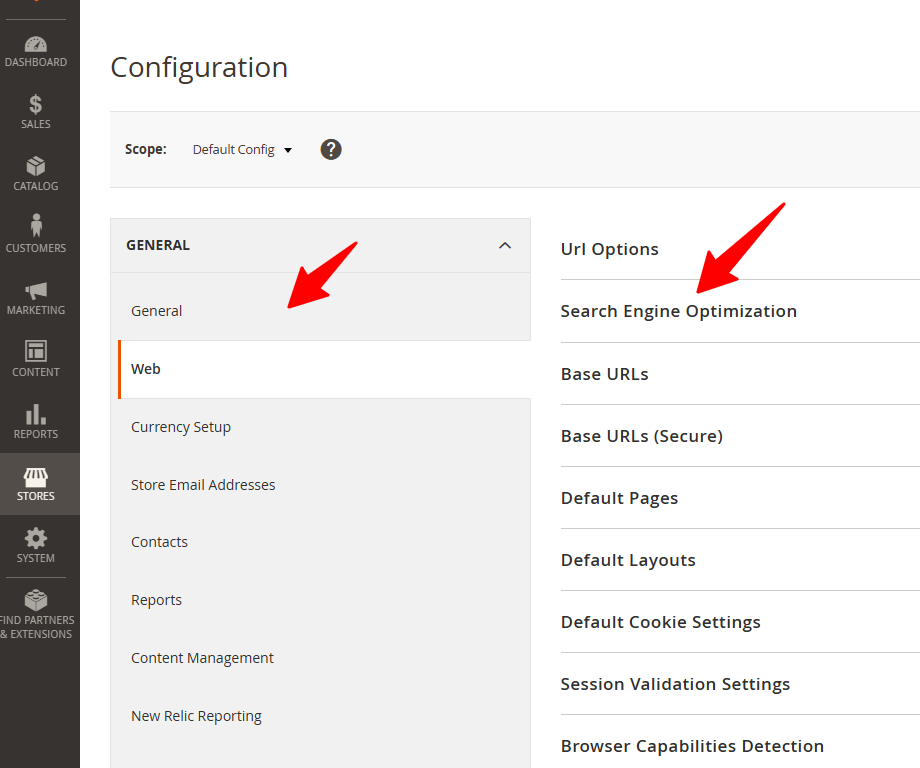Screen dimensions: 920x768
Task: Click Find Partners & Extensions icon
Action: pos(36,601)
